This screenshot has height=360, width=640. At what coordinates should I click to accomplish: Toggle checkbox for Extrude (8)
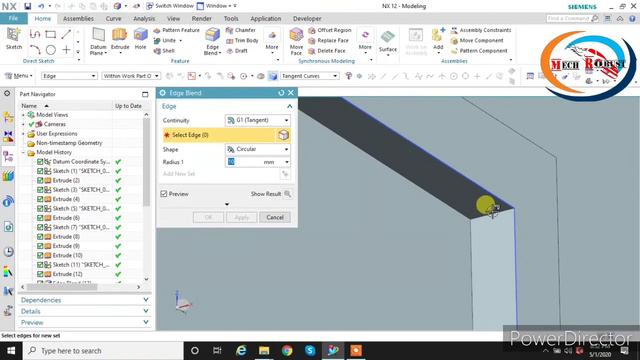coord(40,237)
